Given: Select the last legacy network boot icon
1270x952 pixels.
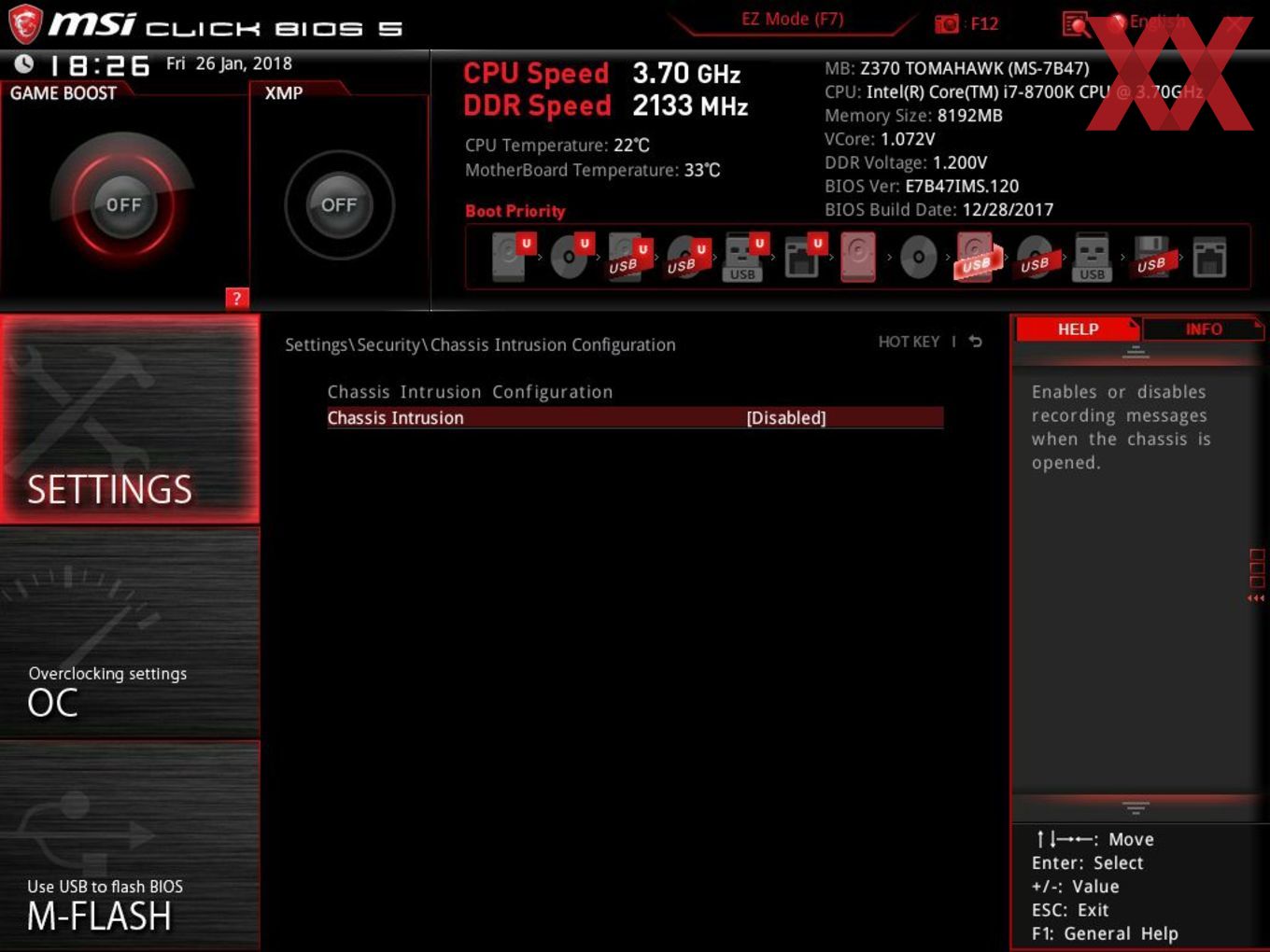Looking at the screenshot, I should coord(1209,257).
